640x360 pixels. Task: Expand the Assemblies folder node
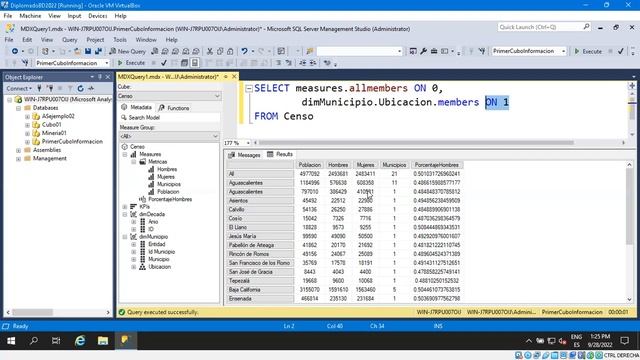(x=18, y=150)
